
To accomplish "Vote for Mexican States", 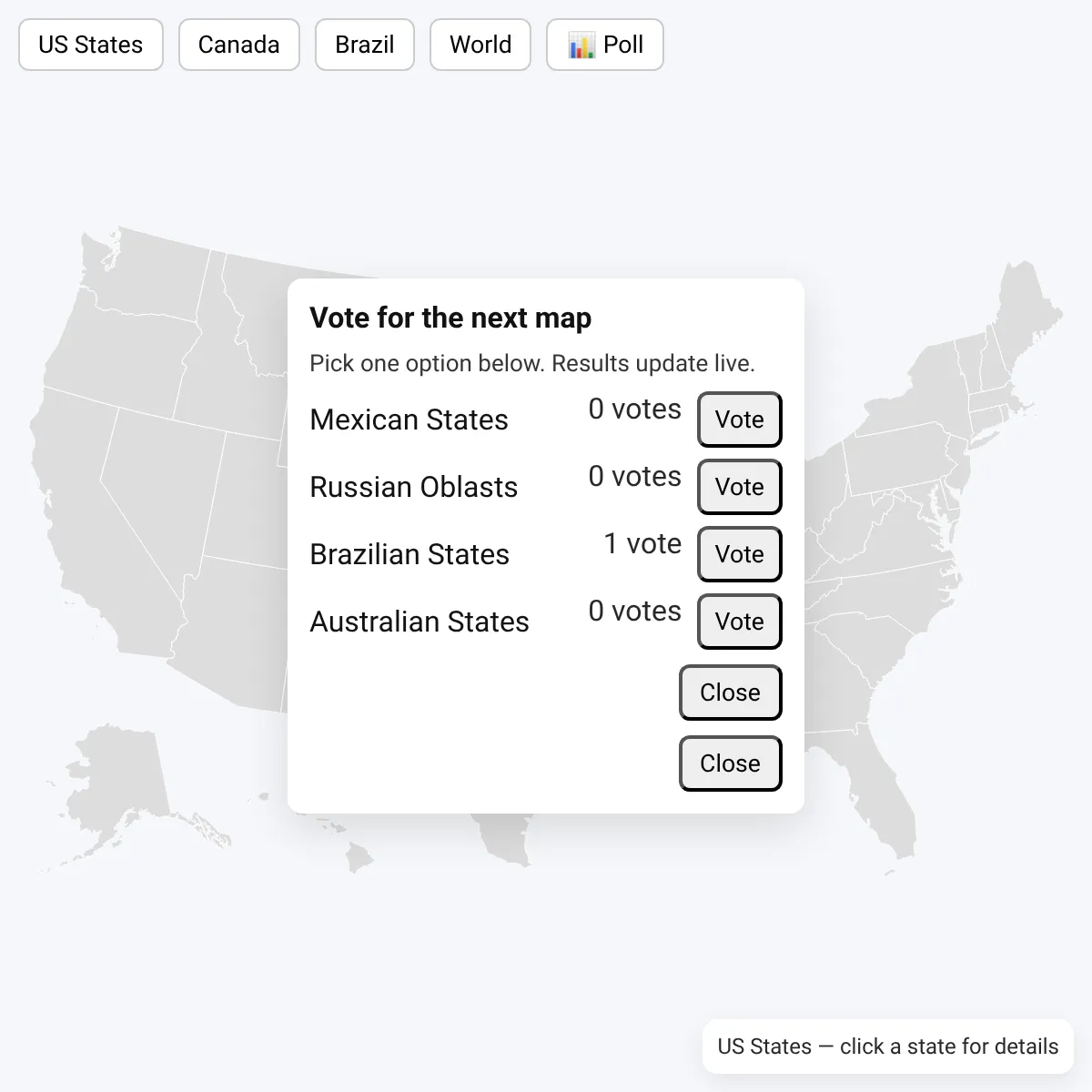I will [x=740, y=420].
